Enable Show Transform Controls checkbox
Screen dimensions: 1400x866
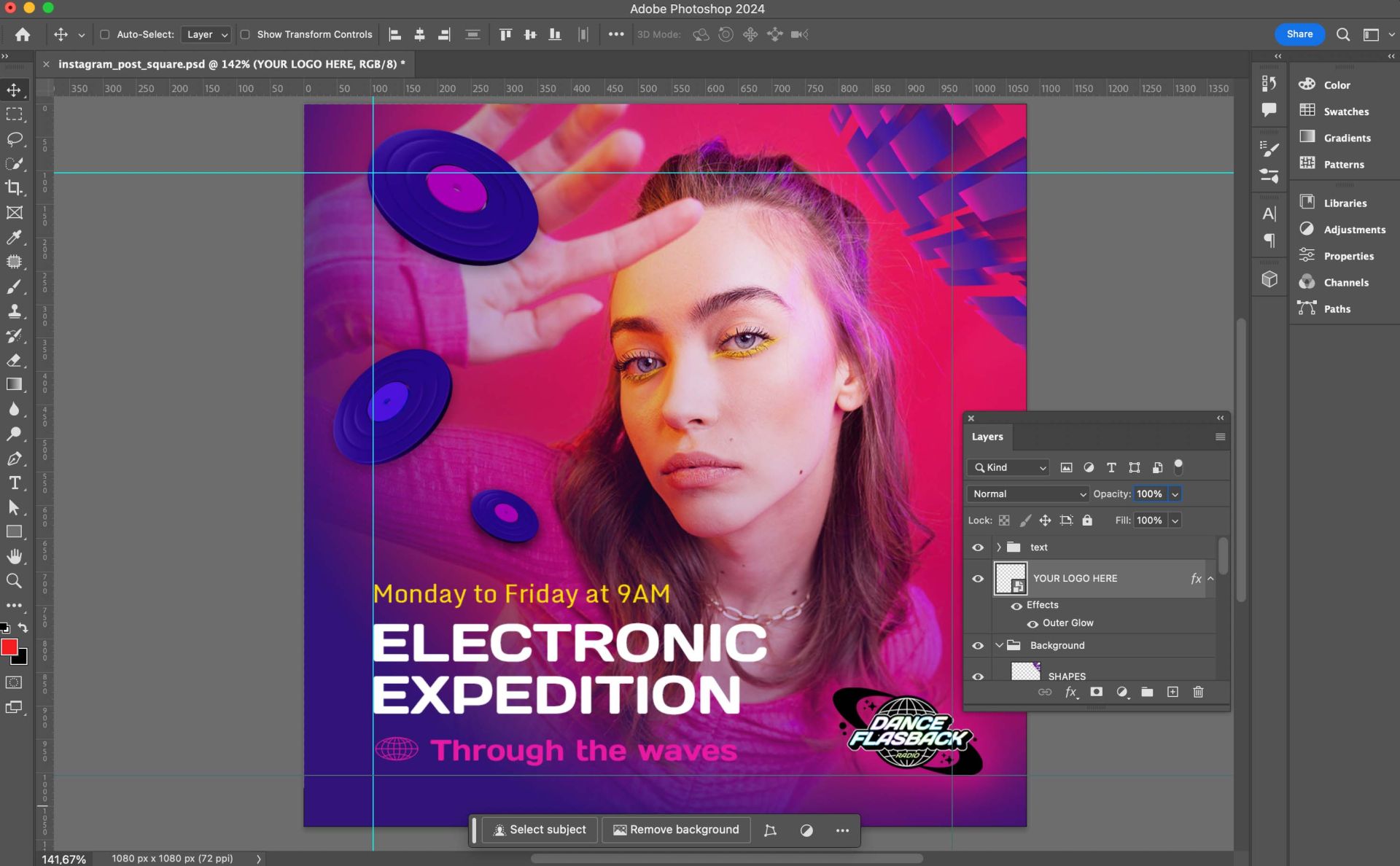tap(245, 34)
